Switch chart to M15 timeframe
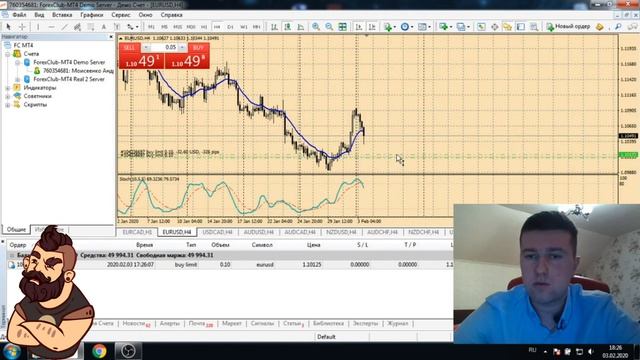The image size is (640, 360). 178,27
